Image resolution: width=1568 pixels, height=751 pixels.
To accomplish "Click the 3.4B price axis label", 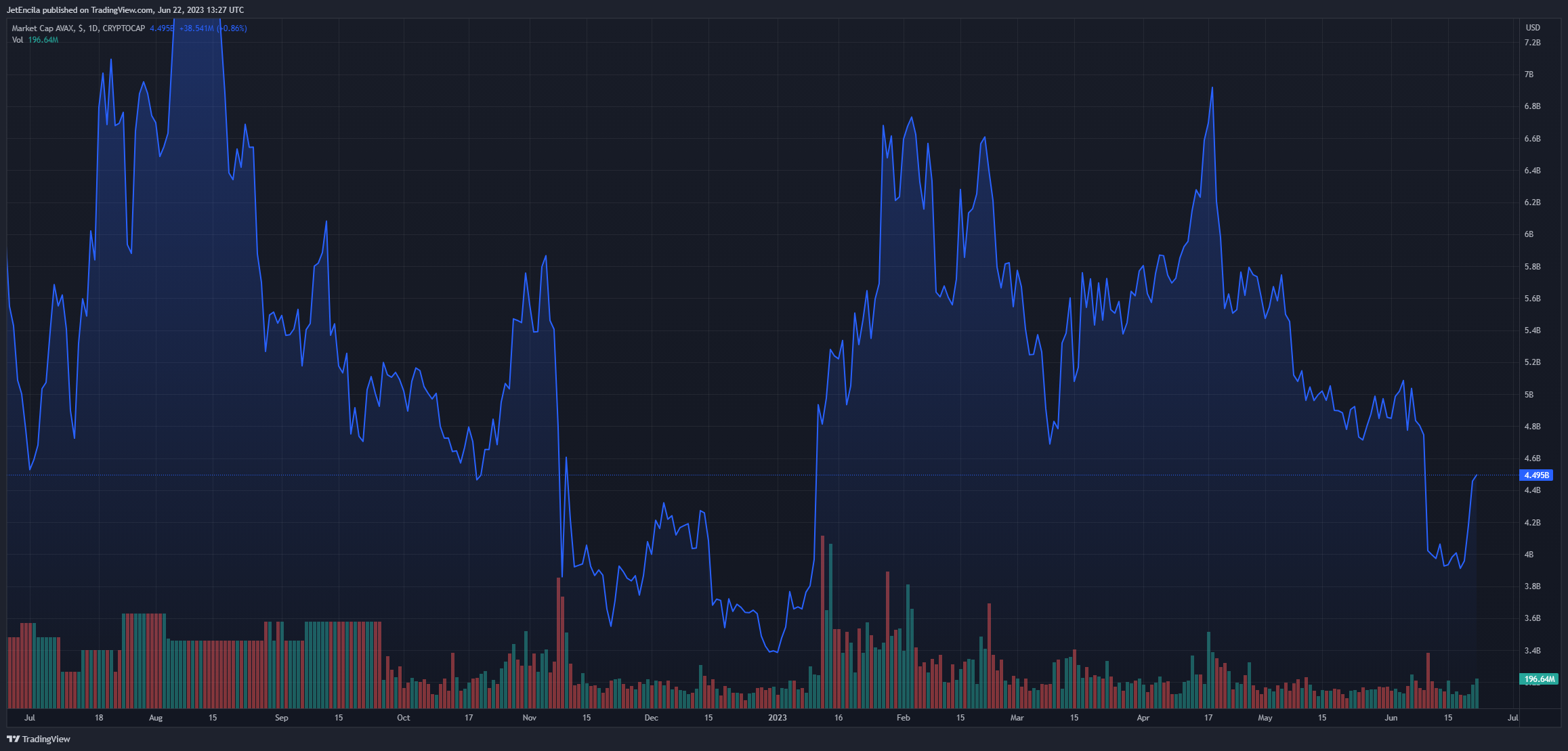I will (1532, 651).
